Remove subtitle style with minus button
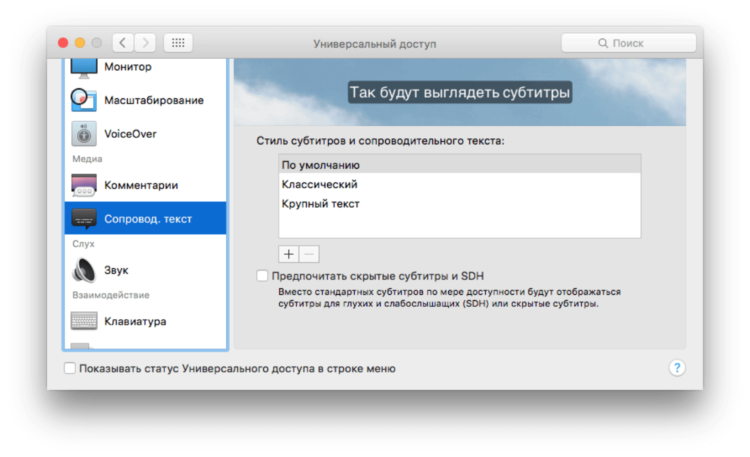This screenshot has height=457, width=750. (309, 254)
